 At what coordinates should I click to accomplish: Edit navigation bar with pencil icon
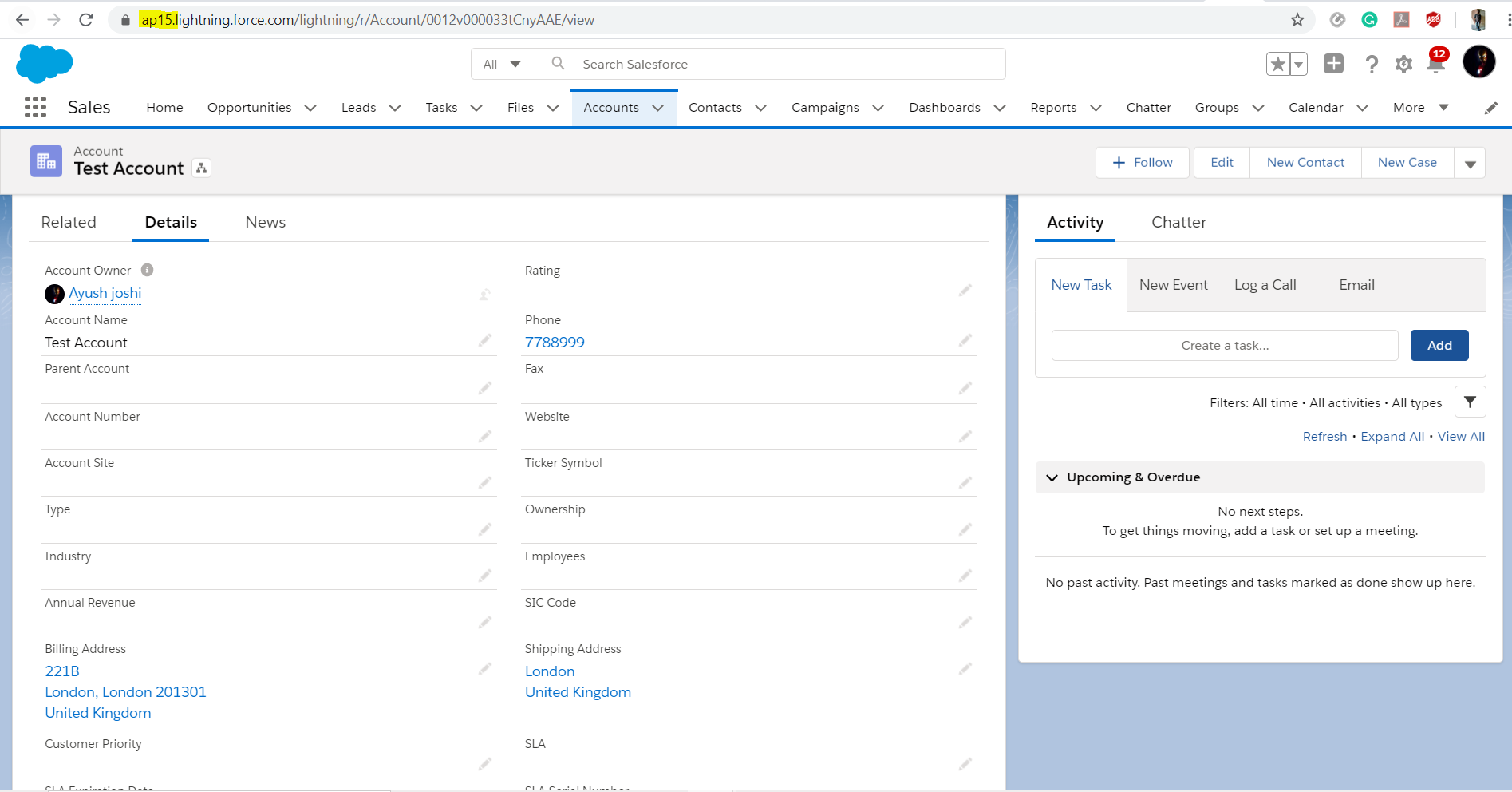click(1490, 108)
